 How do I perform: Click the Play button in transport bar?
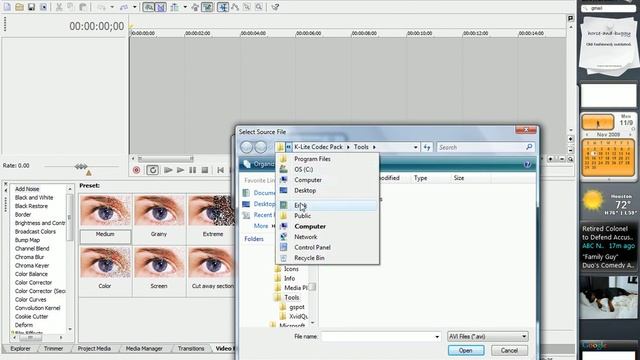180,170
